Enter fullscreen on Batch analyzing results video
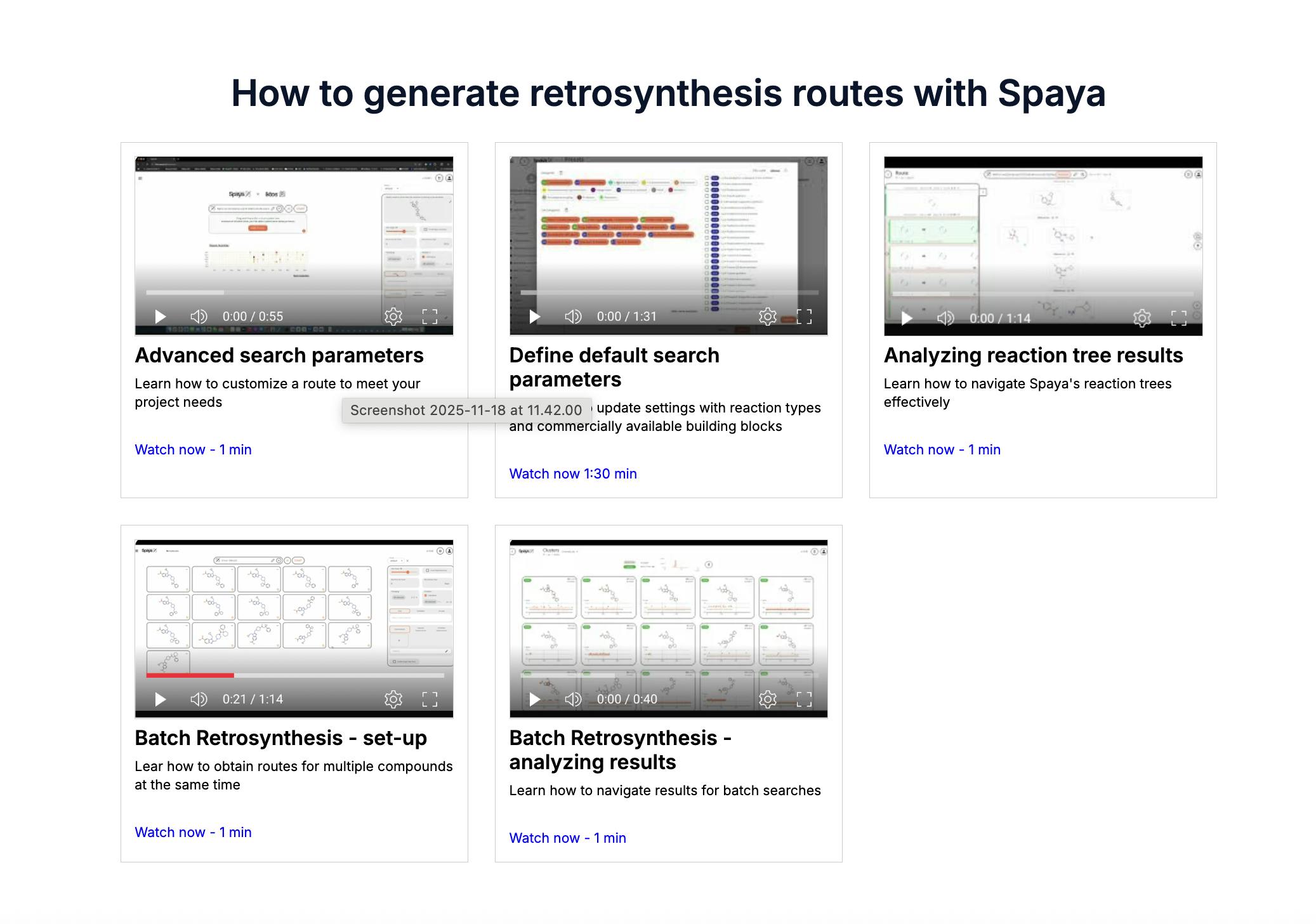Viewport: 1316px width, 924px height. click(x=805, y=699)
